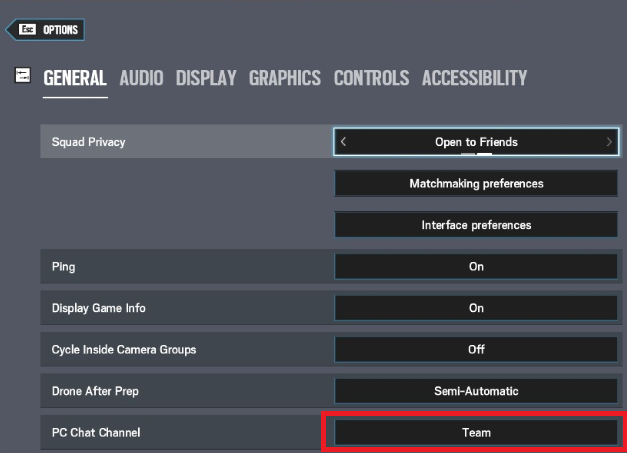Click the Esc key icon
Image resolution: width=627 pixels, height=453 pixels.
click(27, 30)
